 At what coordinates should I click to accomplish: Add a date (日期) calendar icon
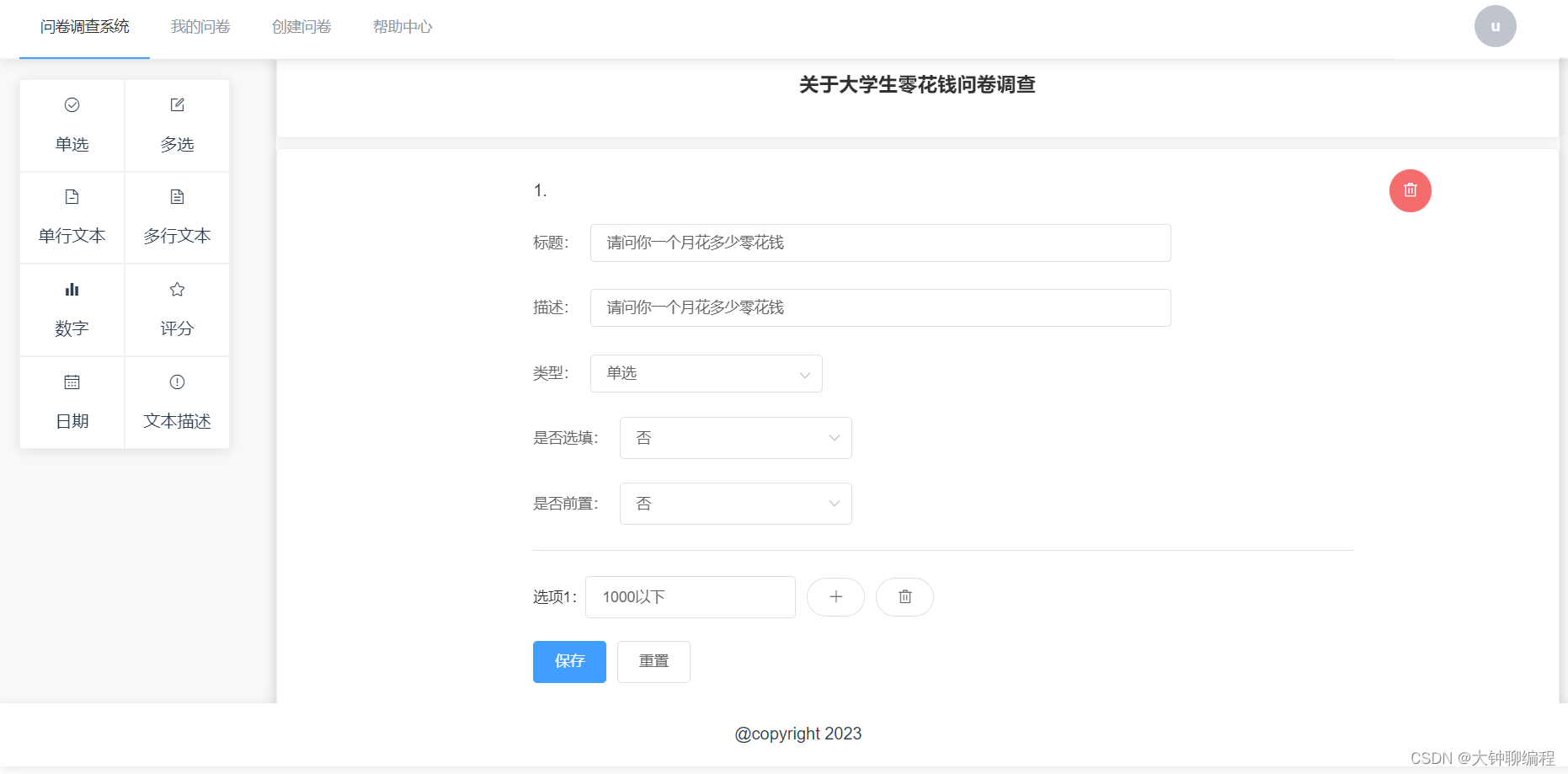tap(72, 382)
